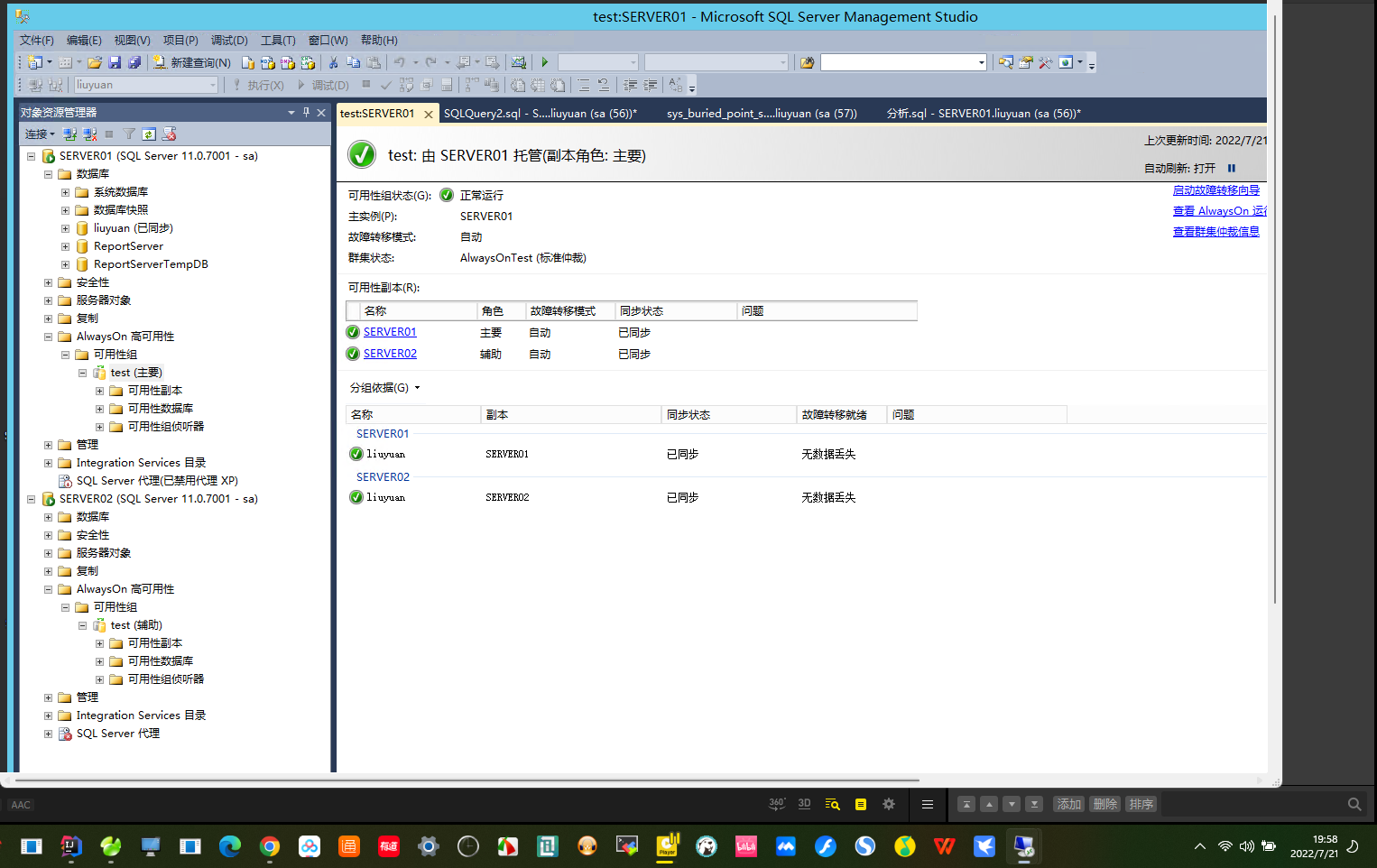Screen dimensions: 1377x868
Task: Click the 添加 button in player bar
Action: (1069, 804)
